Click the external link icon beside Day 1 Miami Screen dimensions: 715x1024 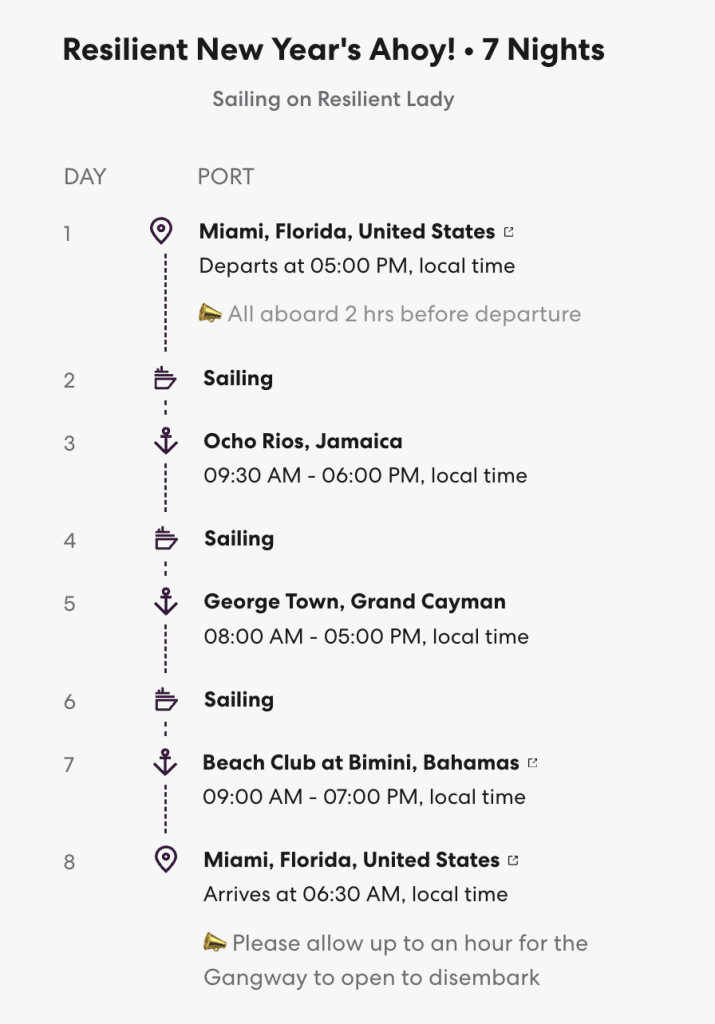[509, 232]
